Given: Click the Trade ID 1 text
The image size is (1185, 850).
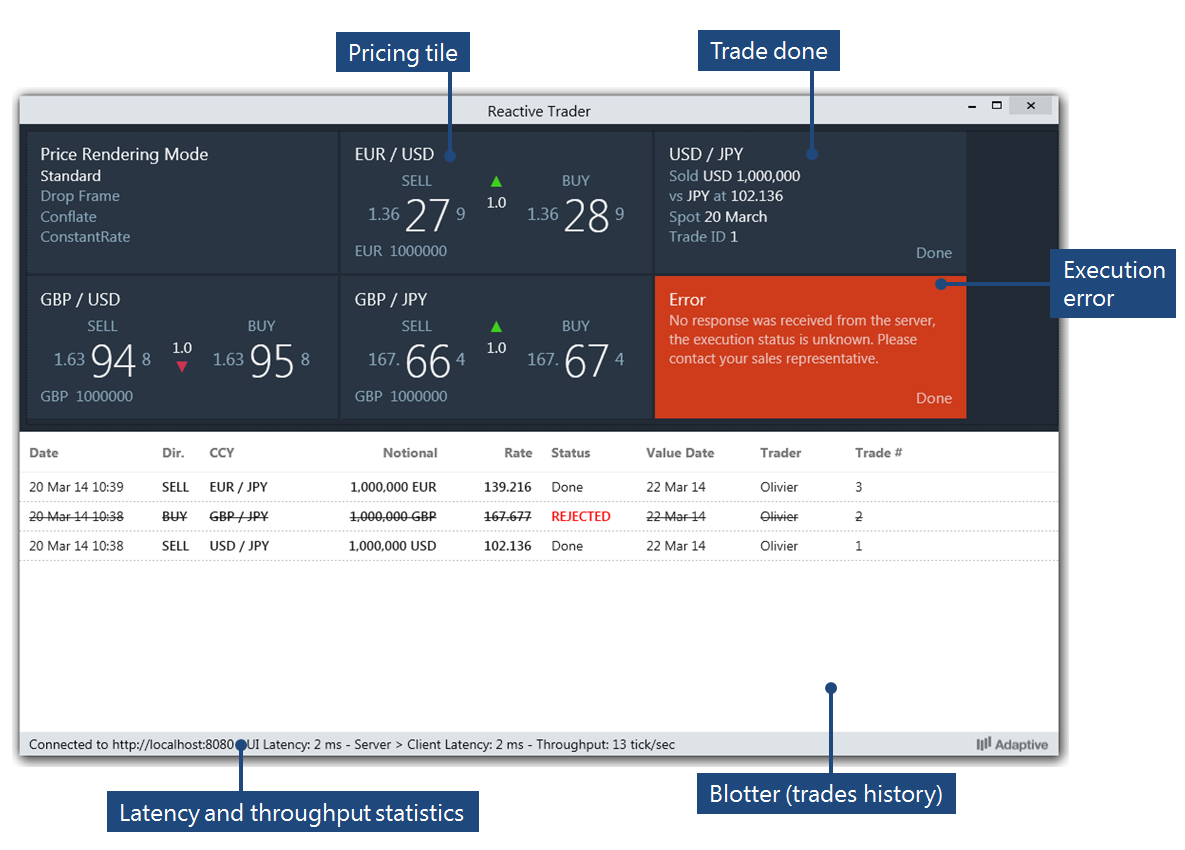Looking at the screenshot, I should click(x=703, y=237).
